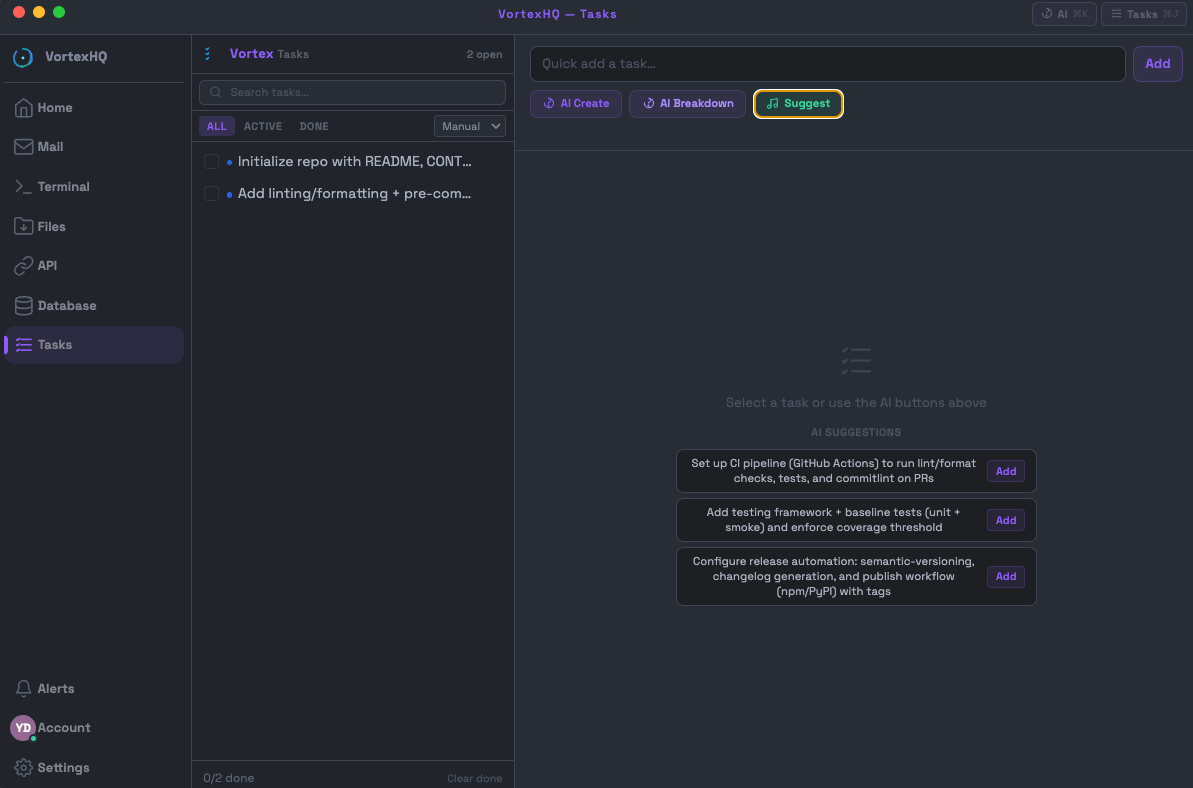Launch the Terminal prompt icon
1193x788 pixels.
pyautogui.click(x=23, y=187)
